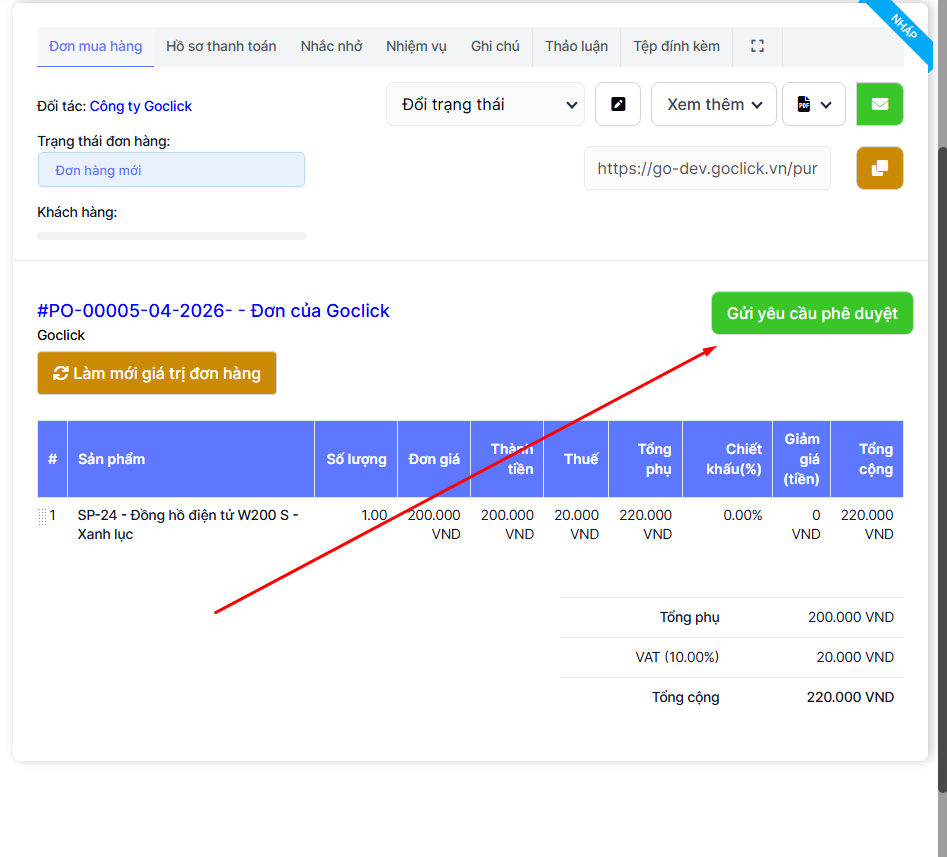Screen dimensions: 947x857
Task: Select the Đơn mua hàng tab
Action: pos(96,46)
